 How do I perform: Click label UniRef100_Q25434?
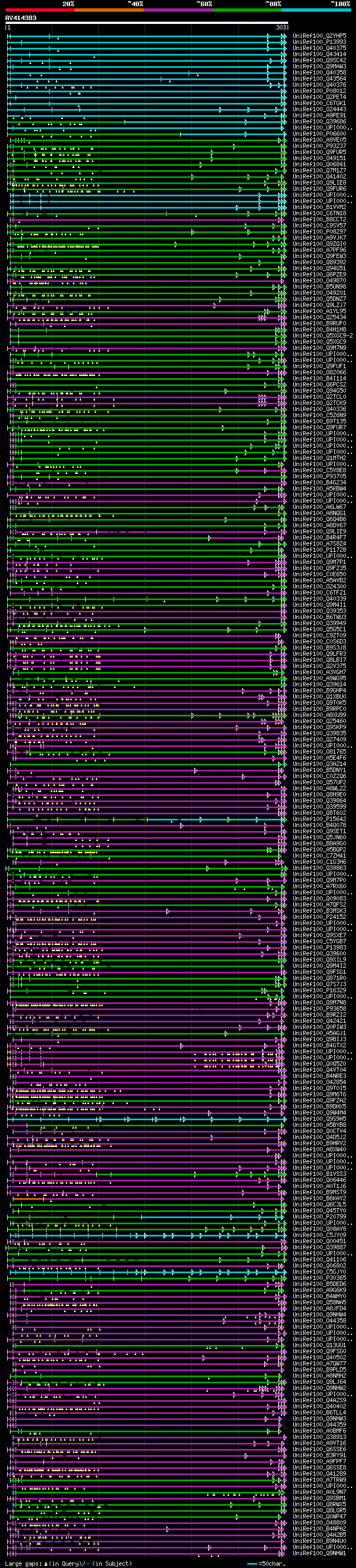tap(319, 317)
